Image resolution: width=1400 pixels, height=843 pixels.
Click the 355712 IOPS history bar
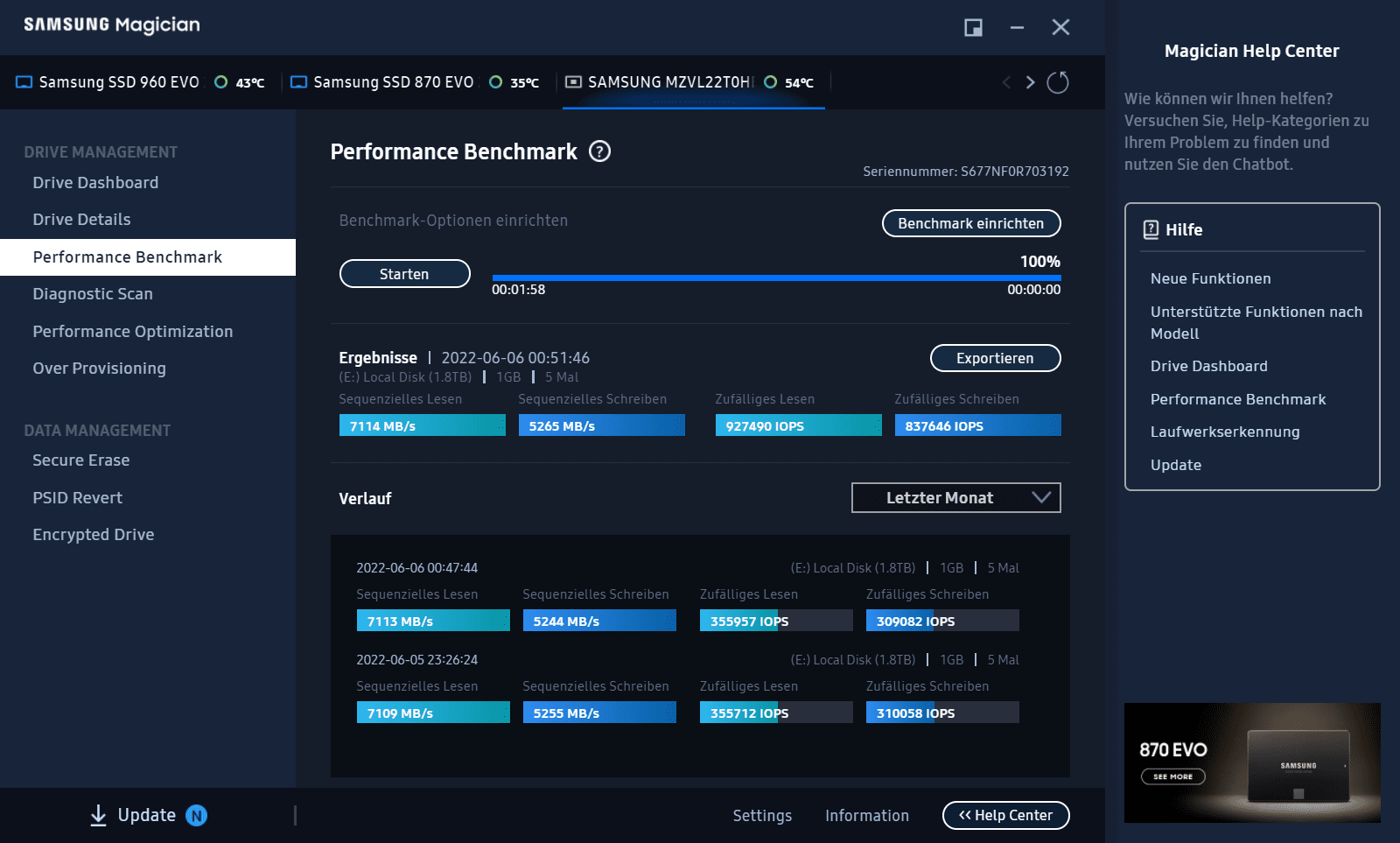point(776,713)
